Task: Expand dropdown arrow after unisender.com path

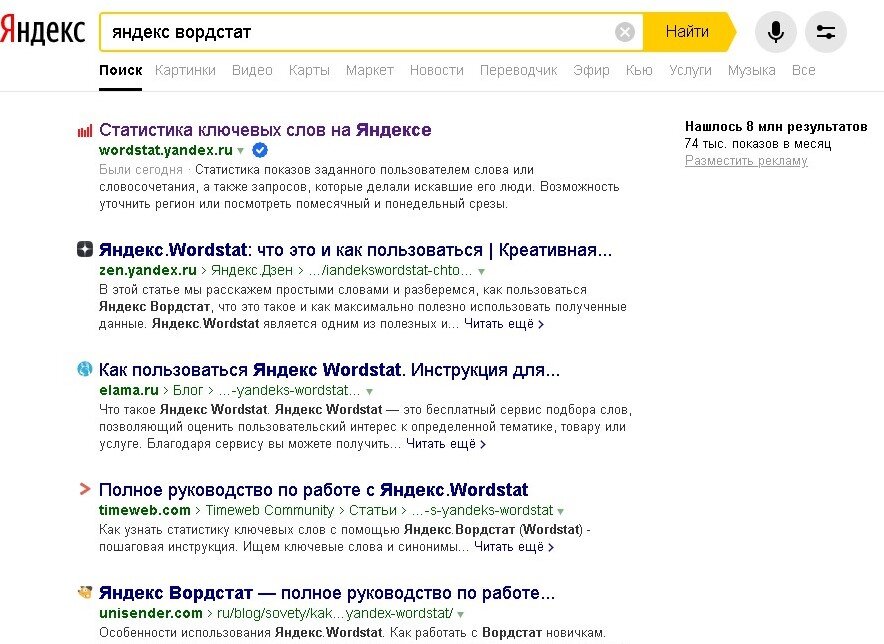Action: pyautogui.click(x=461, y=614)
